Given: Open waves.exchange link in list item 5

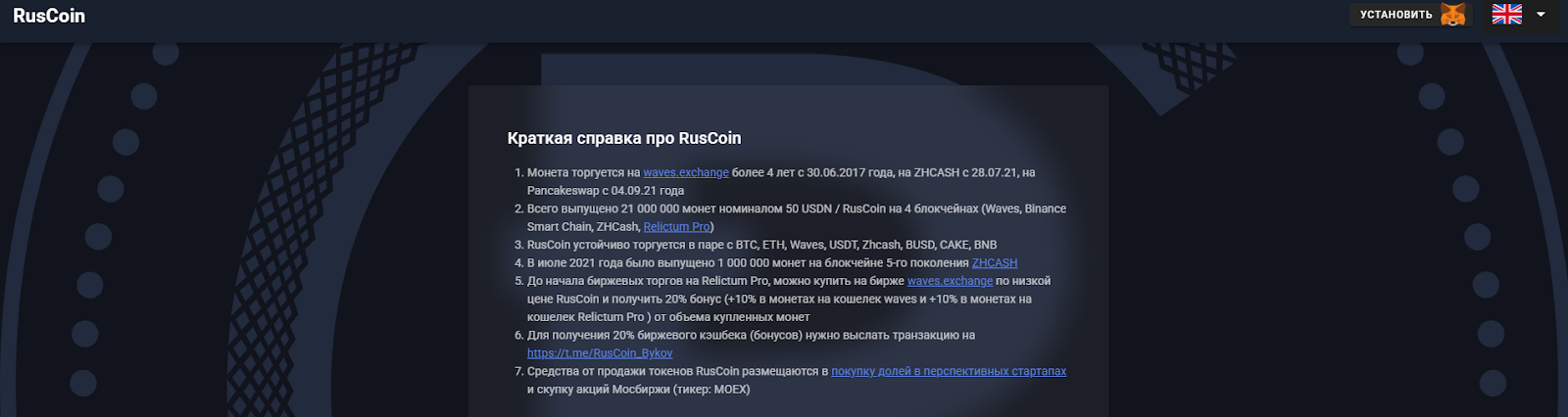Looking at the screenshot, I should [950, 281].
